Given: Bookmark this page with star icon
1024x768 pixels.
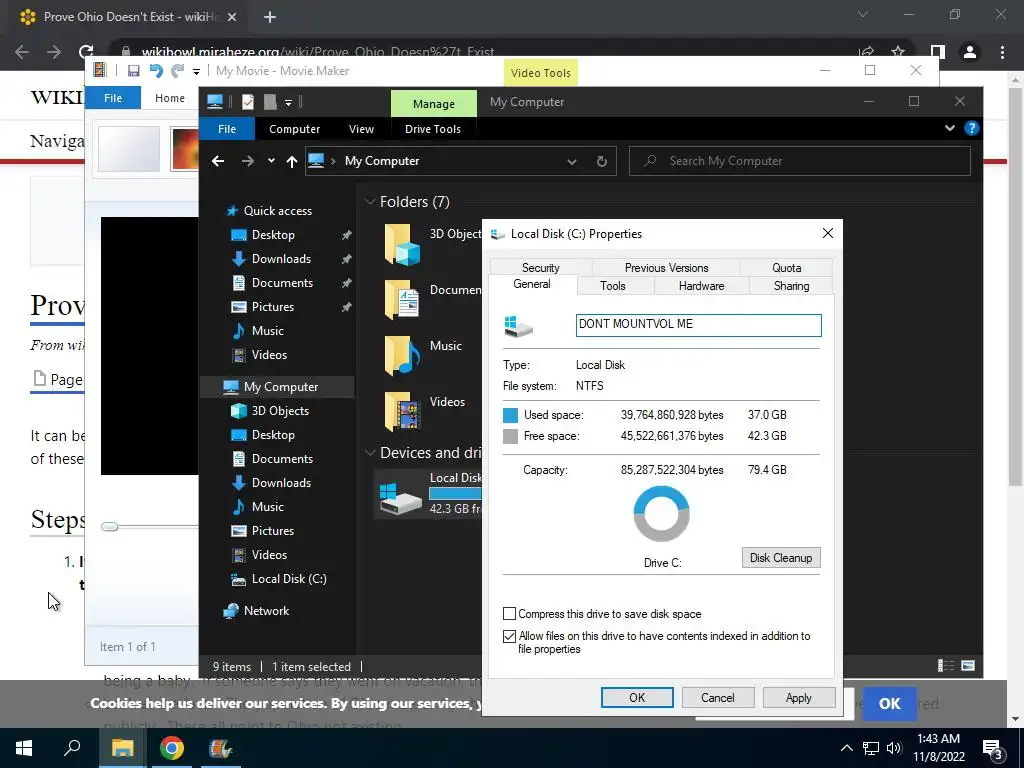Looking at the screenshot, I should (898, 52).
